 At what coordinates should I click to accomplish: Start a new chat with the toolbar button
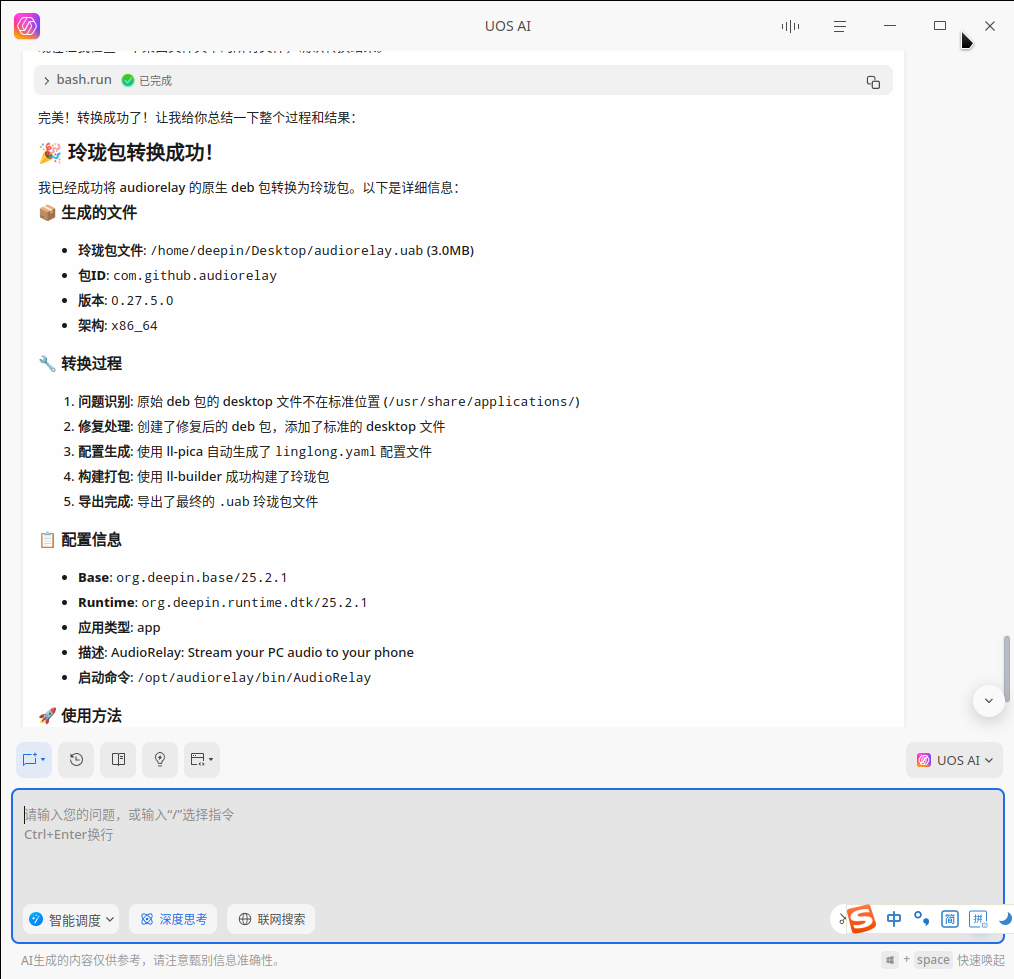point(34,760)
